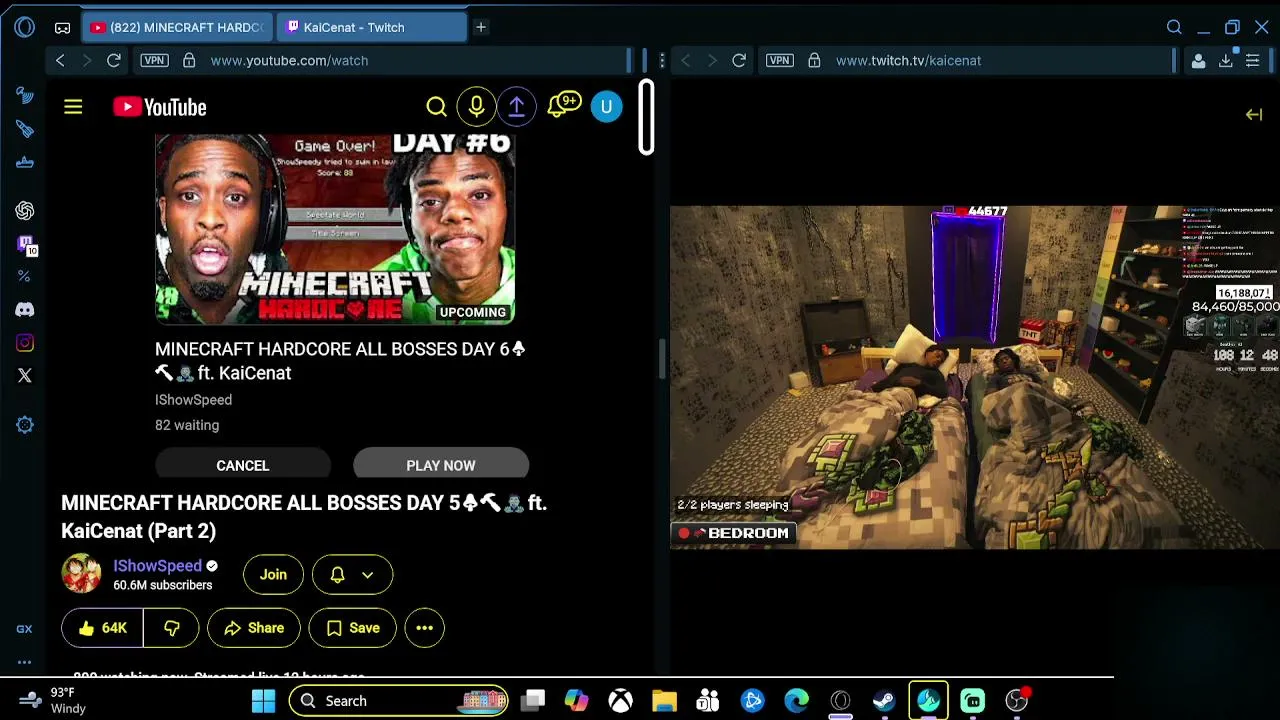Open Opera easy setup panel icon
1280x720 pixels.
1252,60
